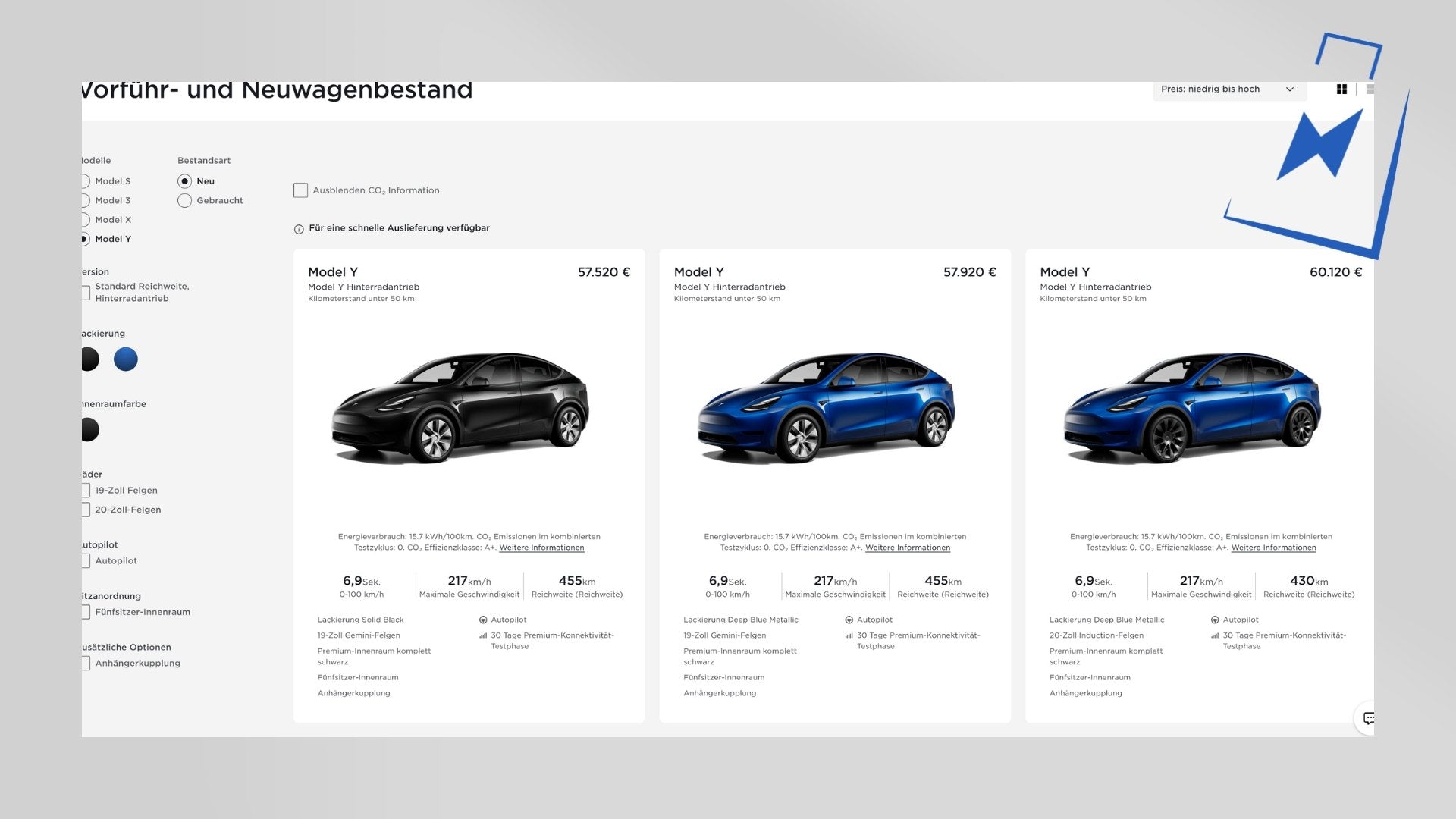Viewport: 1456px width, 819px height.
Task: Tick the 20-Zoll-Felgen wheel filter
Action: 86,510
